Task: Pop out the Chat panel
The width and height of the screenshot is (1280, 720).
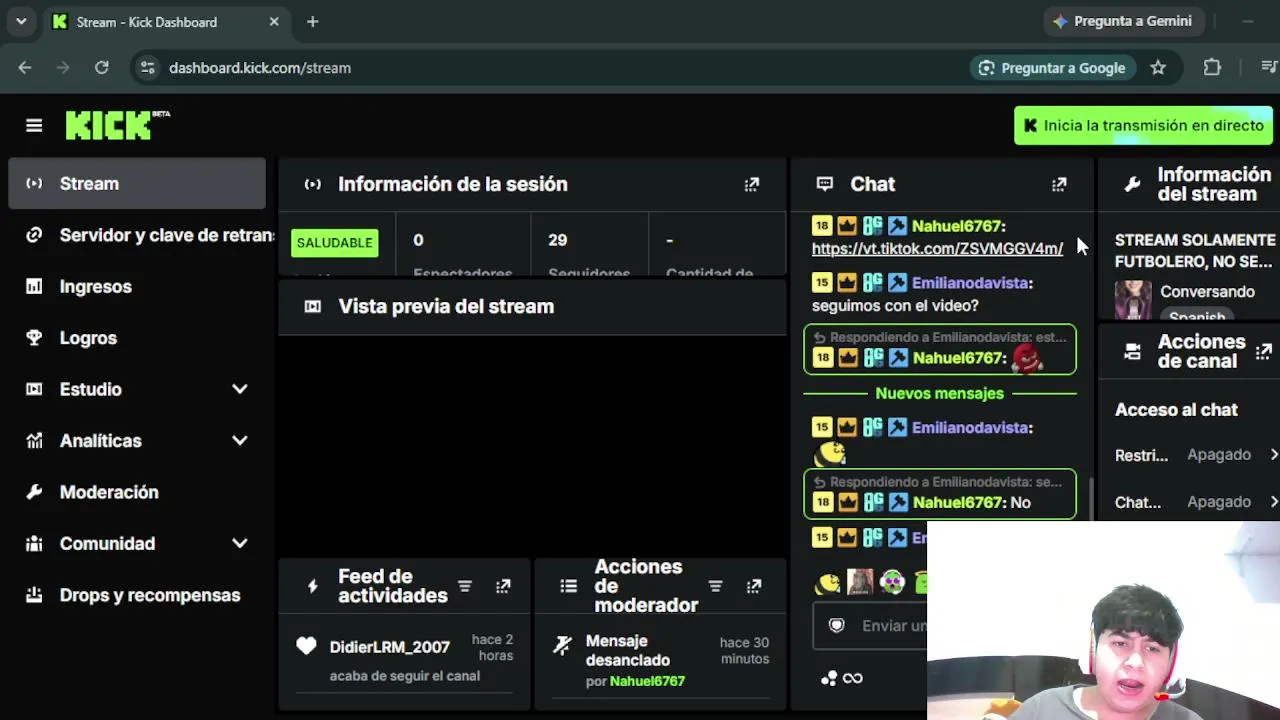Action: click(1059, 184)
